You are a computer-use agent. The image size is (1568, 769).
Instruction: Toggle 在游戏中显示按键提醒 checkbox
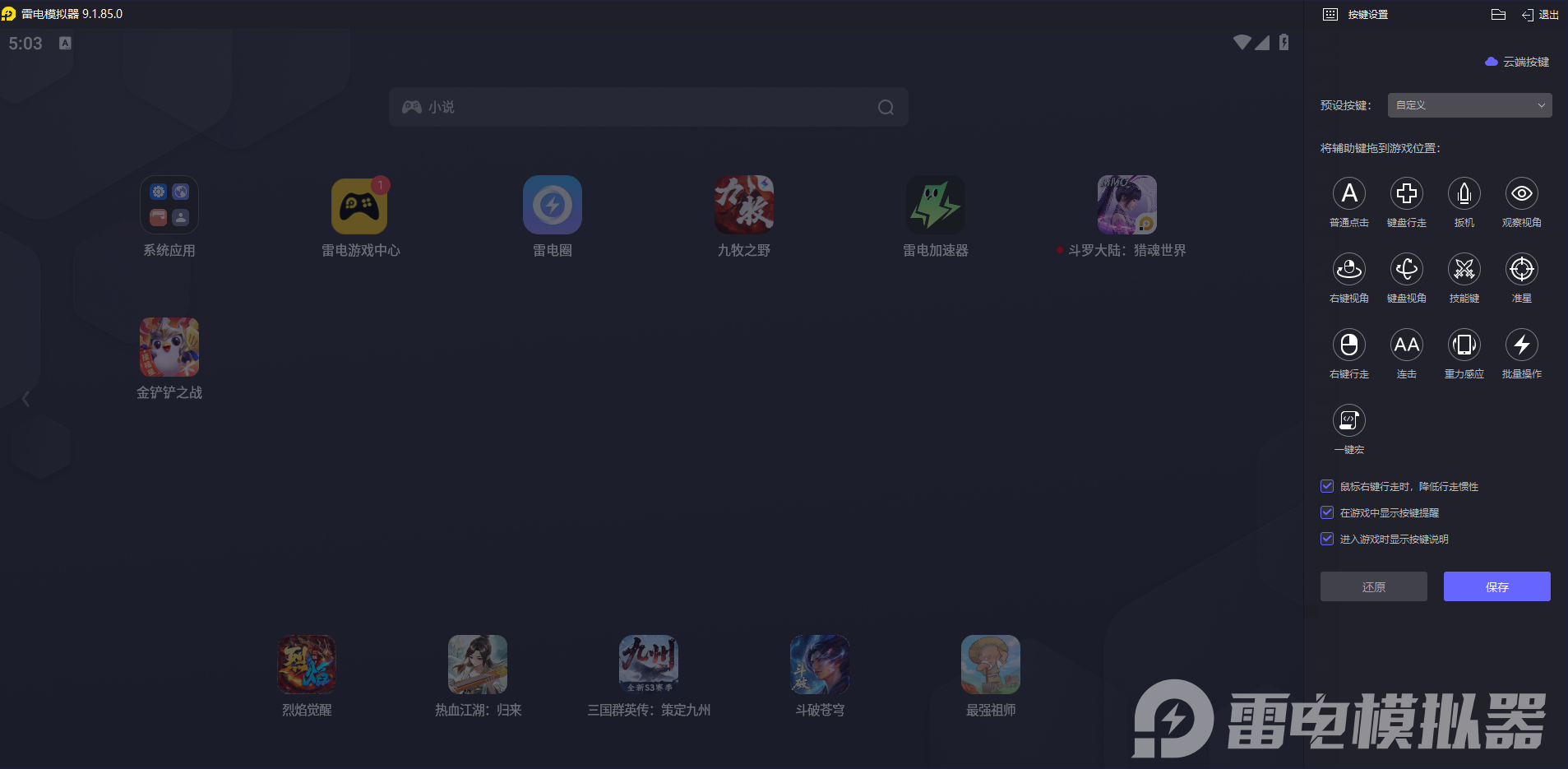click(1326, 512)
